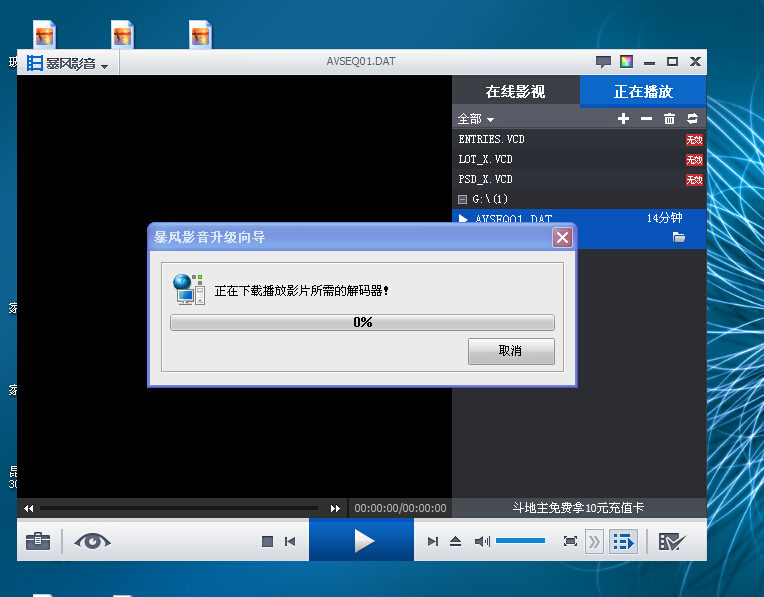Close the 暴风影音升级向导 dialog
The image size is (764, 597).
coord(562,237)
